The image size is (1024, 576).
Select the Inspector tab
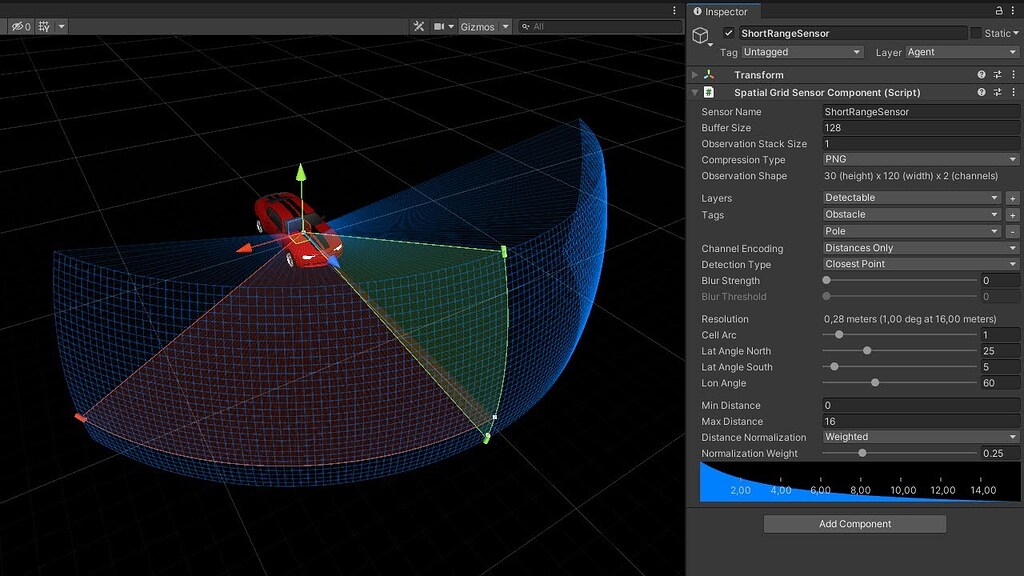pyautogui.click(x=723, y=11)
